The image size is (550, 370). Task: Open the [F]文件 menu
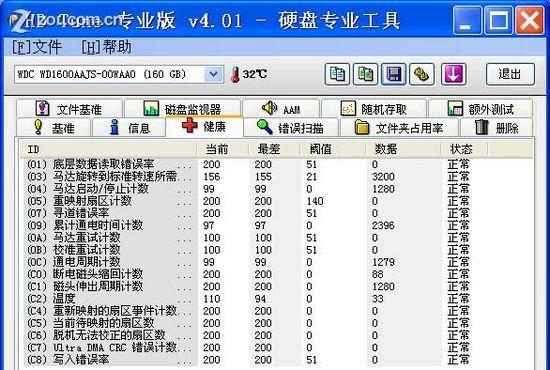click(x=37, y=47)
